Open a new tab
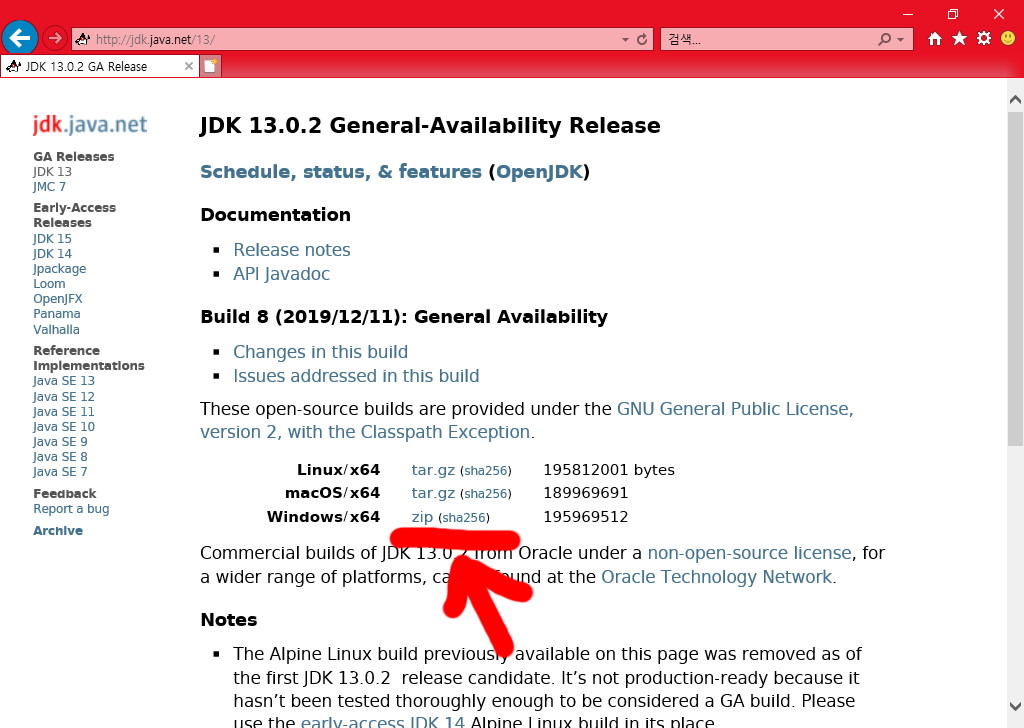The image size is (1024, 728). 210,66
